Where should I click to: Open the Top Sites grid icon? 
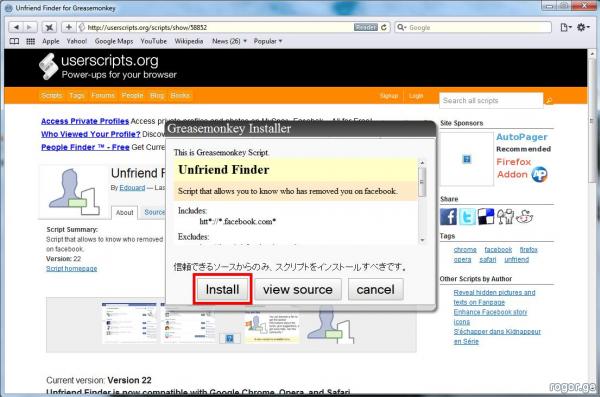[x=31, y=41]
